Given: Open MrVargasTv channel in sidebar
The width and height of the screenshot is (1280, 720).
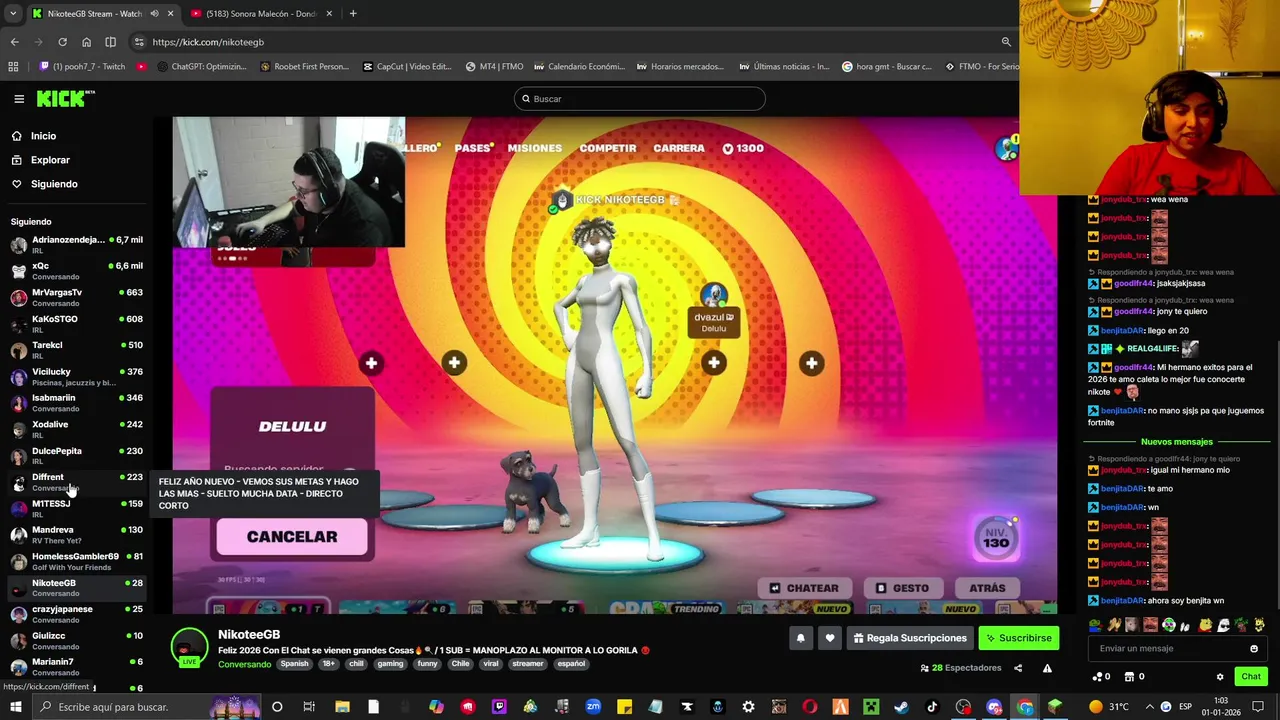Looking at the screenshot, I should click(78, 297).
